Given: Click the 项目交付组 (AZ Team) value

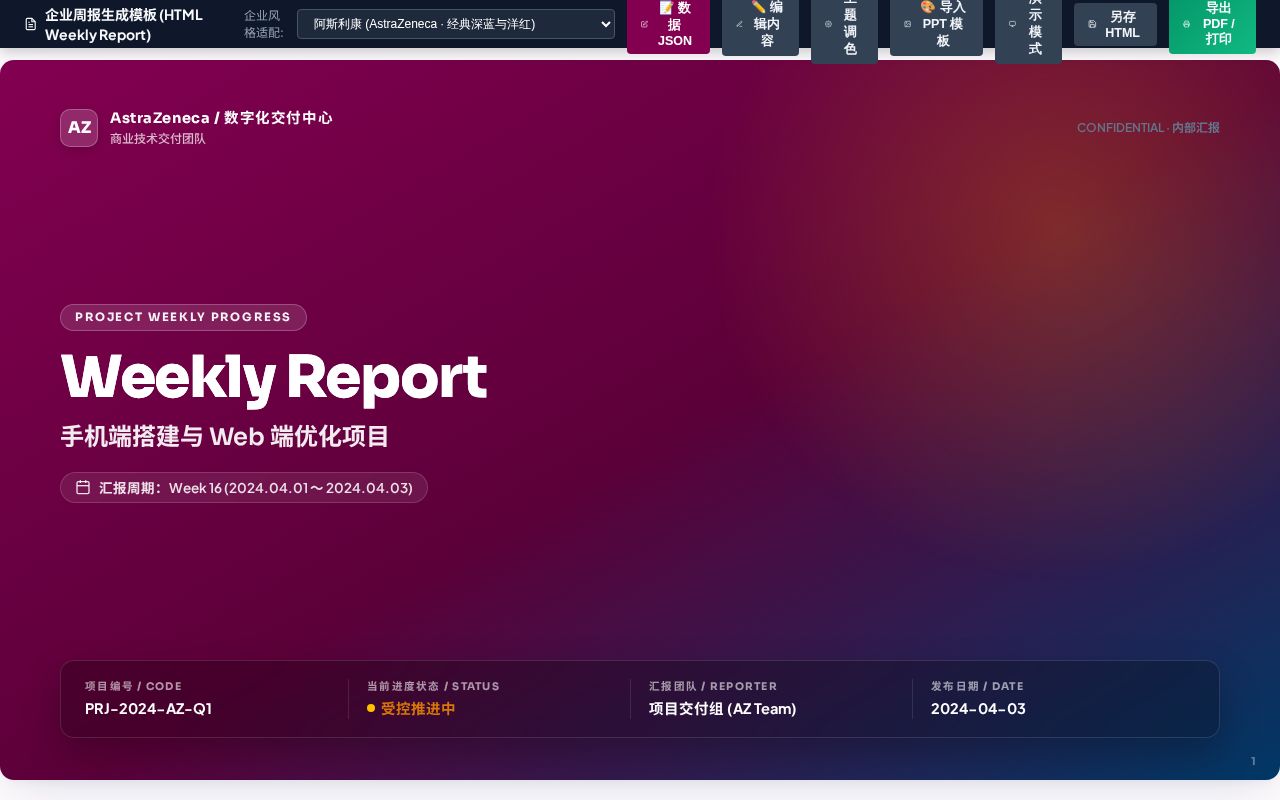Looking at the screenshot, I should click(723, 709).
